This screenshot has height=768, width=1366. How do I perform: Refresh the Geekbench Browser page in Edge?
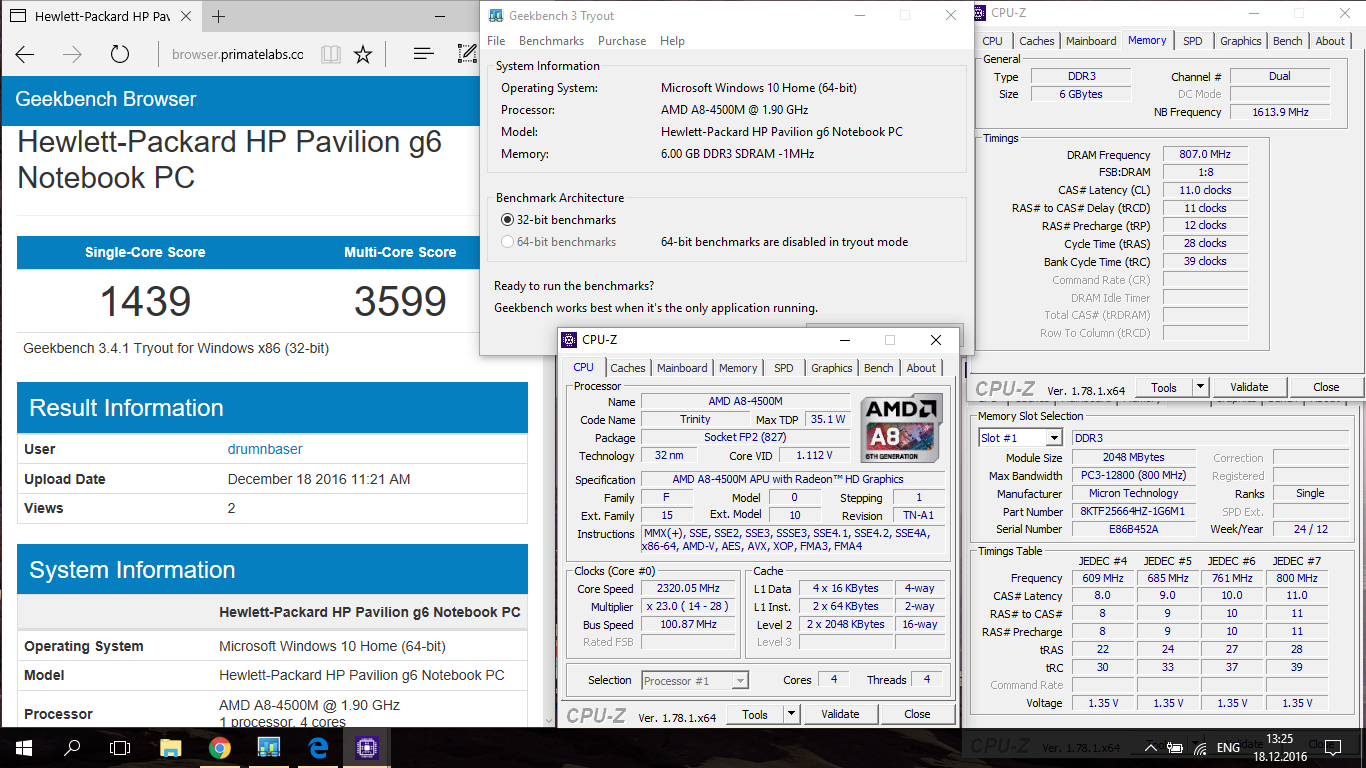120,55
